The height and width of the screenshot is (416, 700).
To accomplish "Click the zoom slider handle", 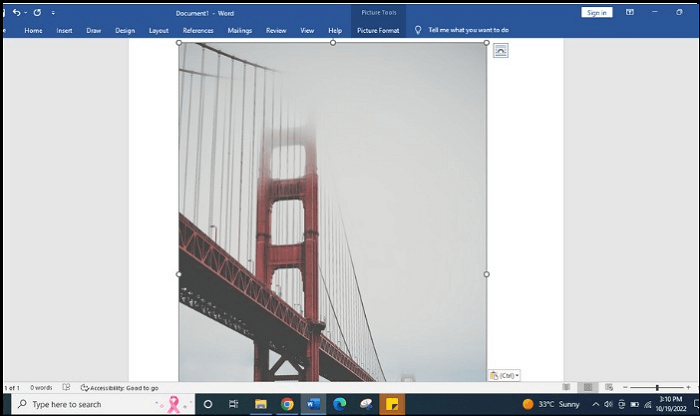I will pyautogui.click(x=657, y=387).
